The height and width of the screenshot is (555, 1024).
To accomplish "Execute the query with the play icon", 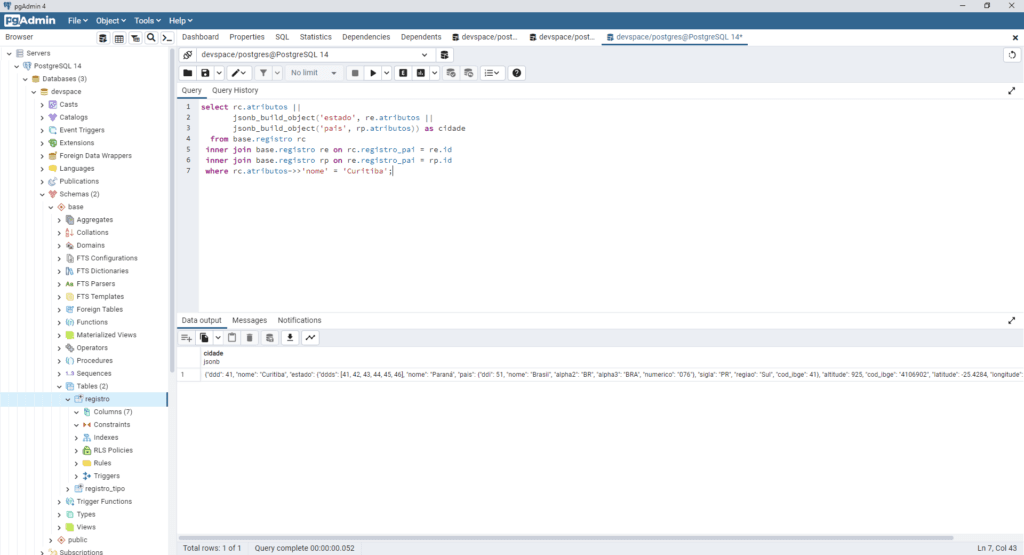I will [x=373, y=73].
